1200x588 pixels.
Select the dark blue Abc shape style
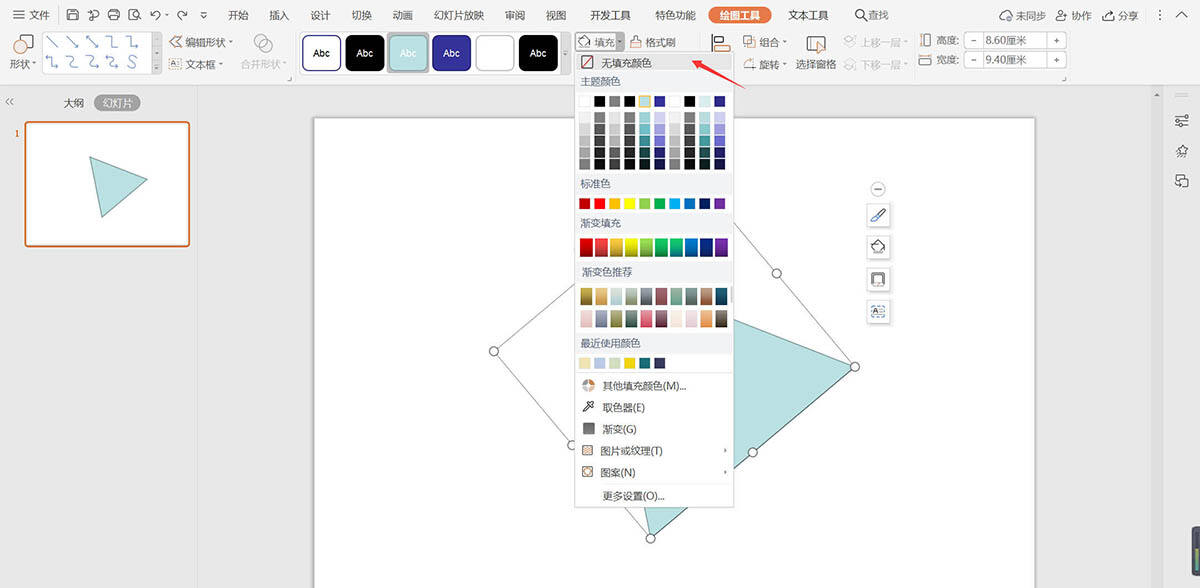tap(451, 53)
